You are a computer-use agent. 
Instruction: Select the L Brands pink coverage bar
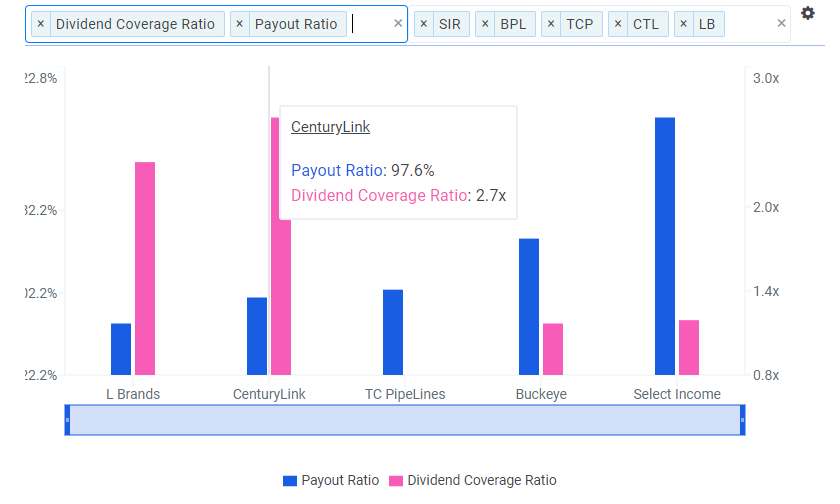[145, 268]
